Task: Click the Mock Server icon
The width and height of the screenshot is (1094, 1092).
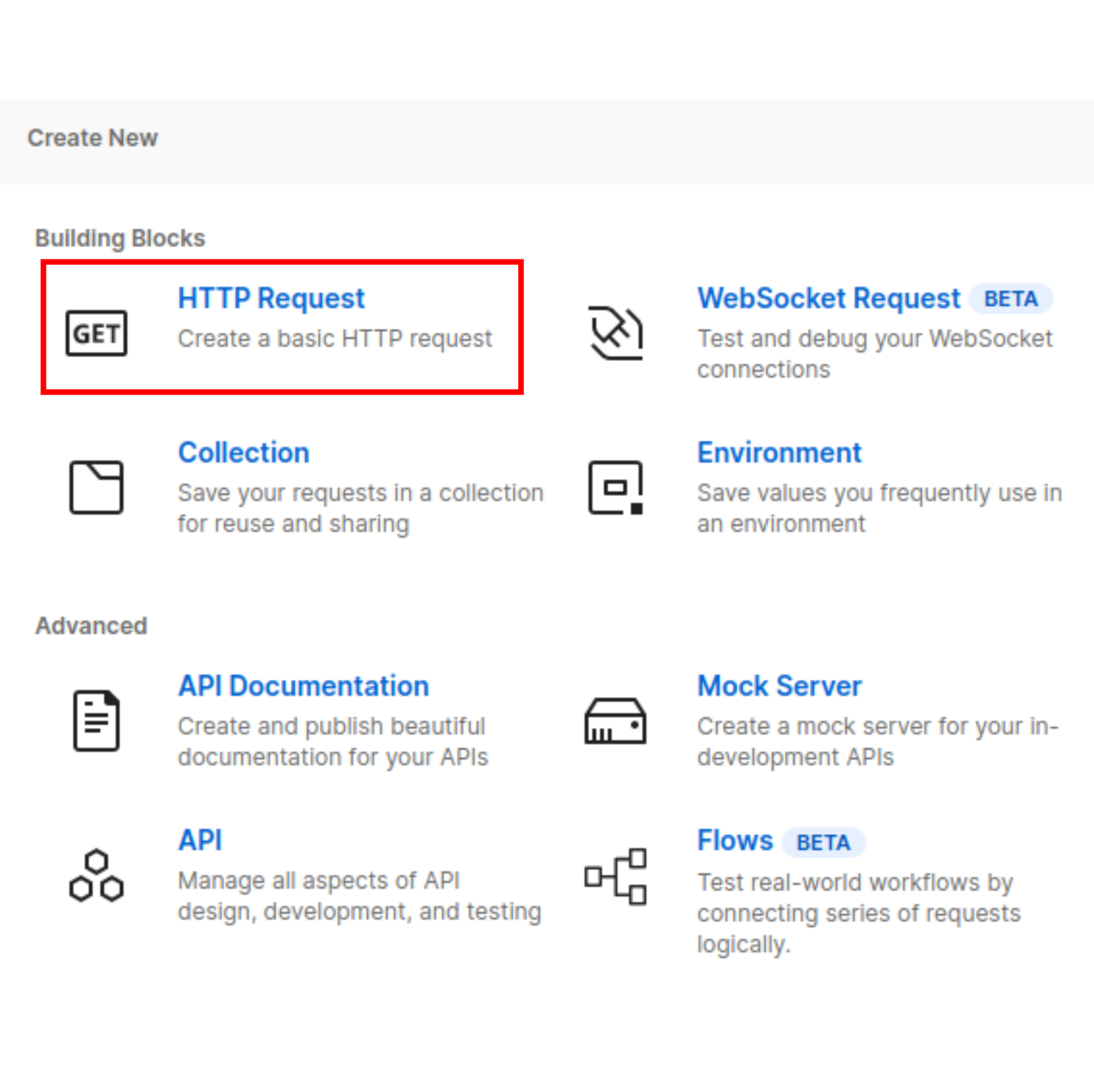Action: [615, 721]
